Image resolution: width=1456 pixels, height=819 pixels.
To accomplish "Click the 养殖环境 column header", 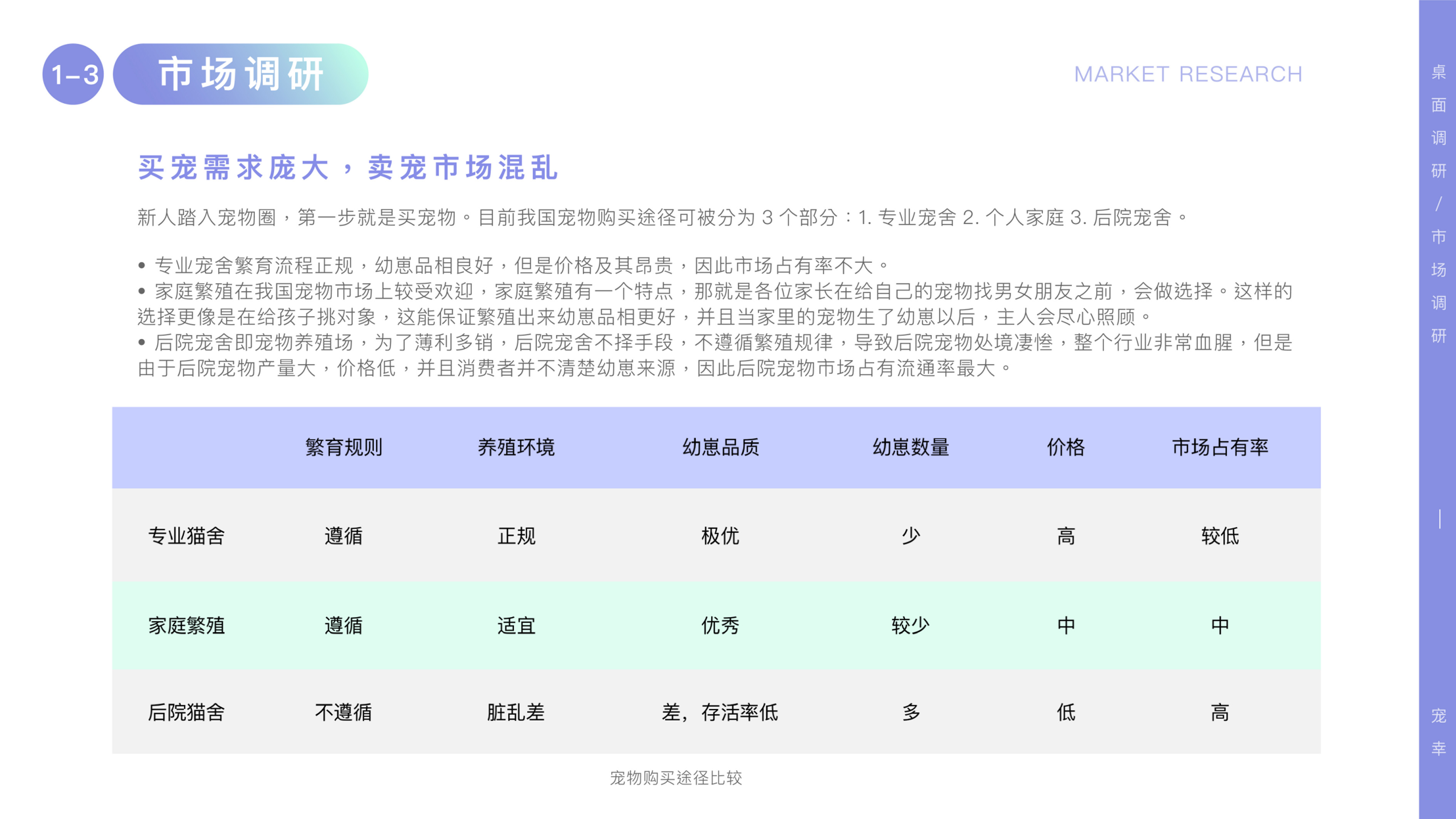I will [x=516, y=447].
